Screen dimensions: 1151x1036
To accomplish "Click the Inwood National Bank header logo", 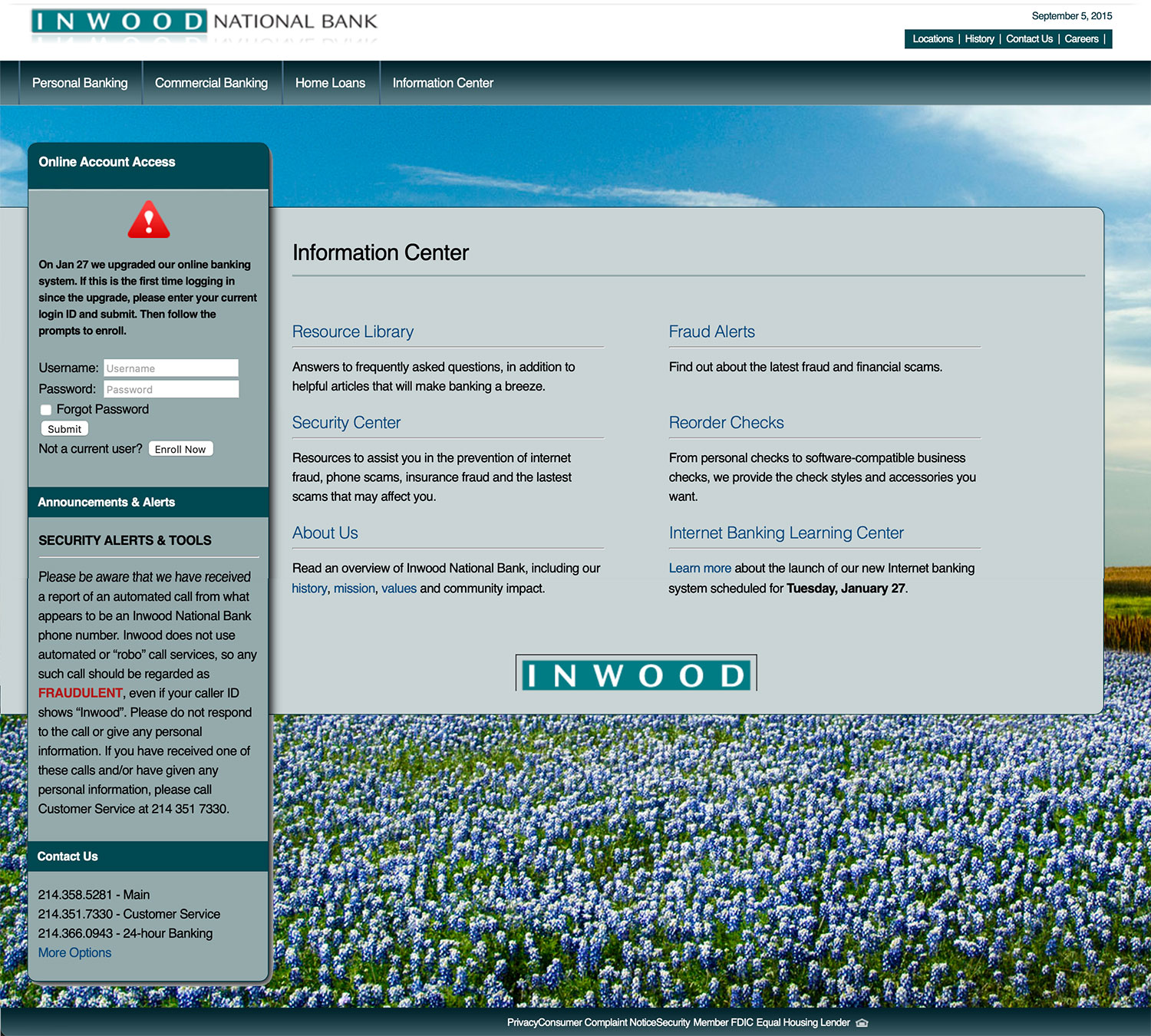I will [204, 22].
